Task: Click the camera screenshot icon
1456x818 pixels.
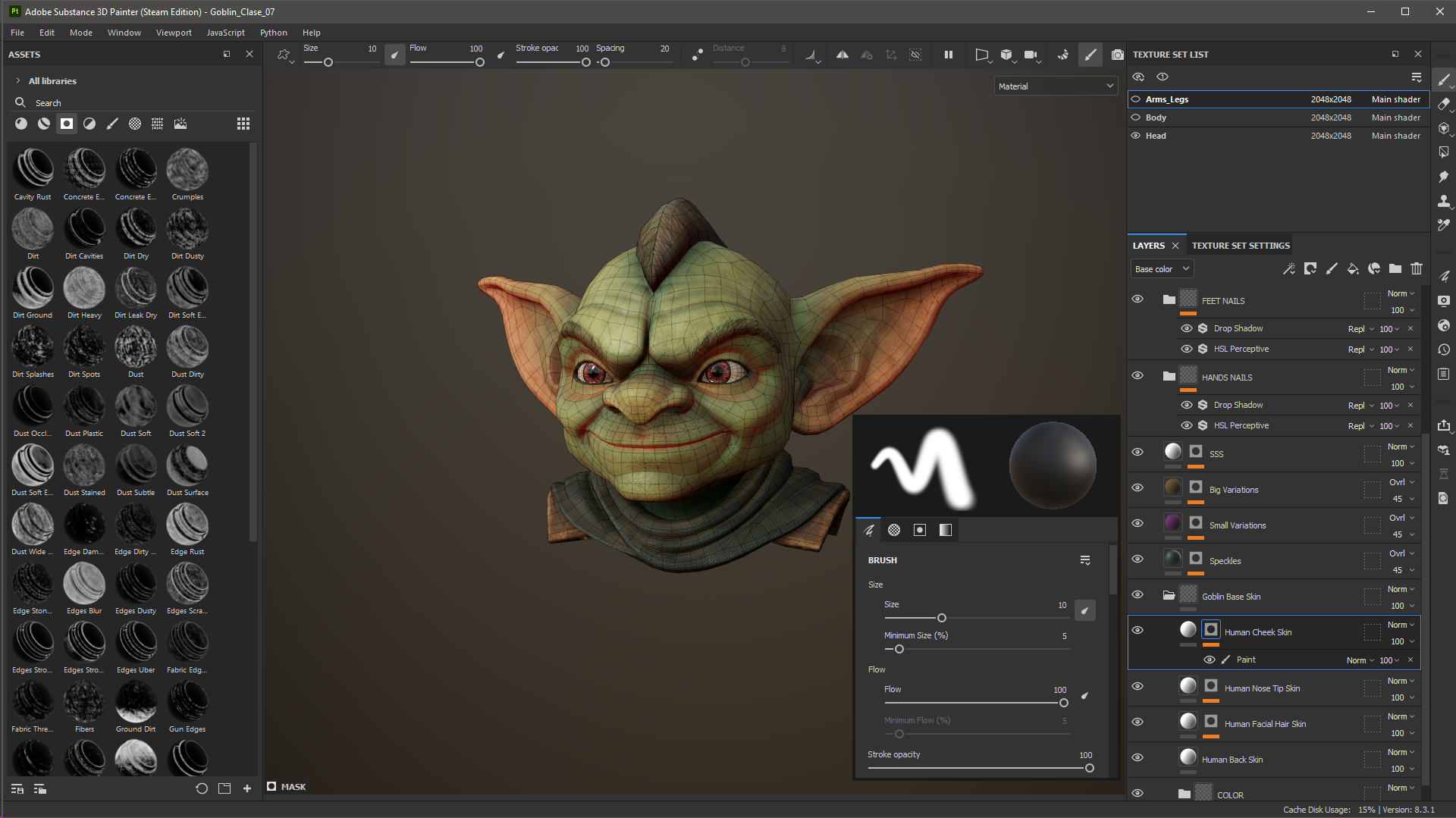Action: (1117, 55)
